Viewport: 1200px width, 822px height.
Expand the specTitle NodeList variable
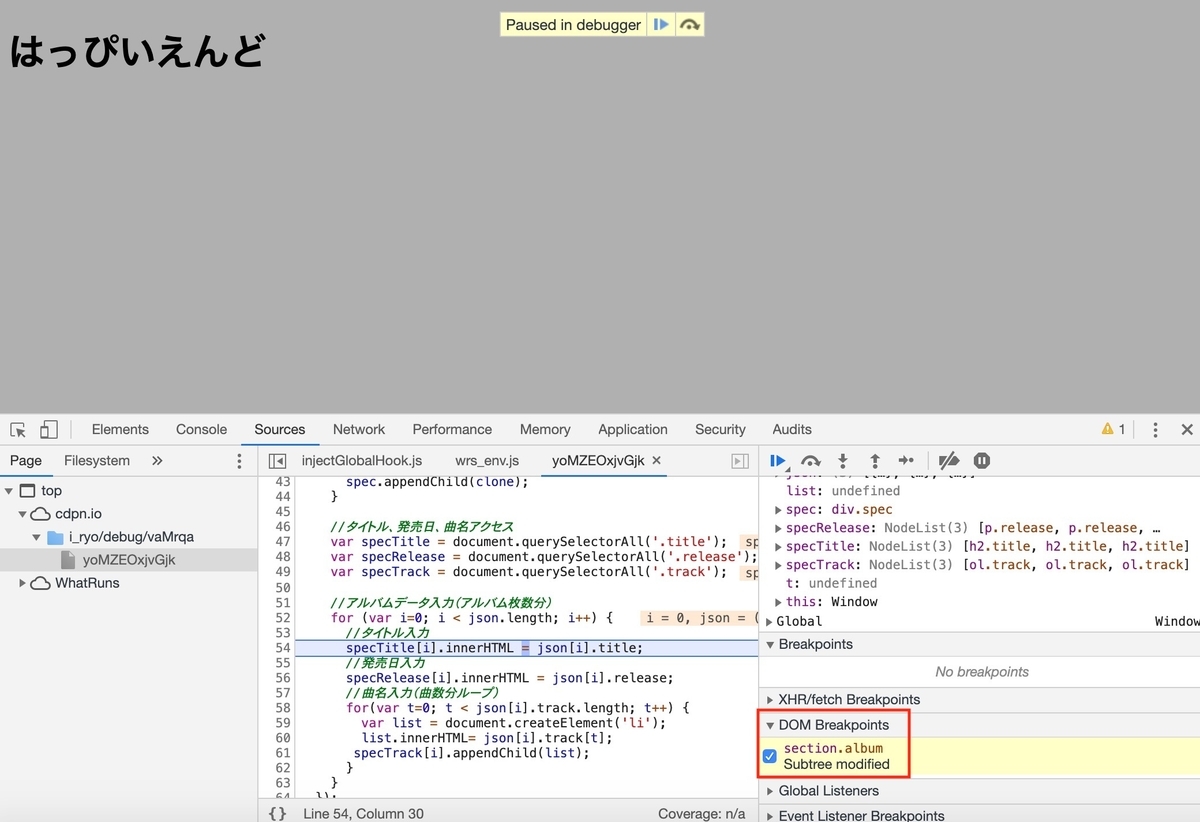pyautogui.click(x=779, y=546)
